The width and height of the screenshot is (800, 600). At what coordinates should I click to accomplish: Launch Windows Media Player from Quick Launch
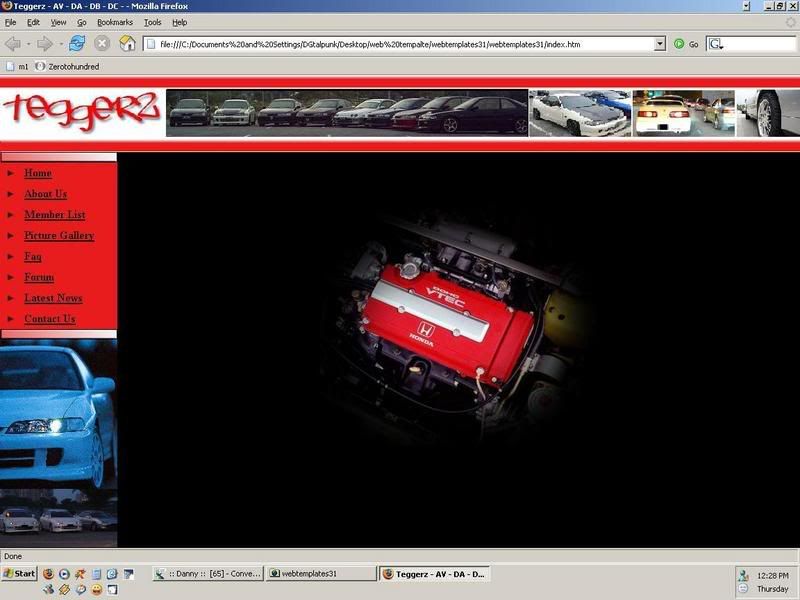(x=64, y=574)
